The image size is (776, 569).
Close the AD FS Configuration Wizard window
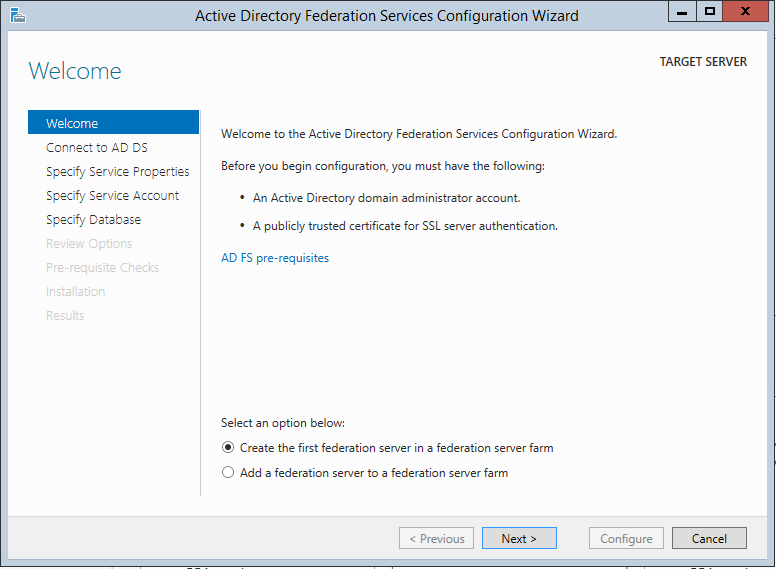tap(746, 12)
